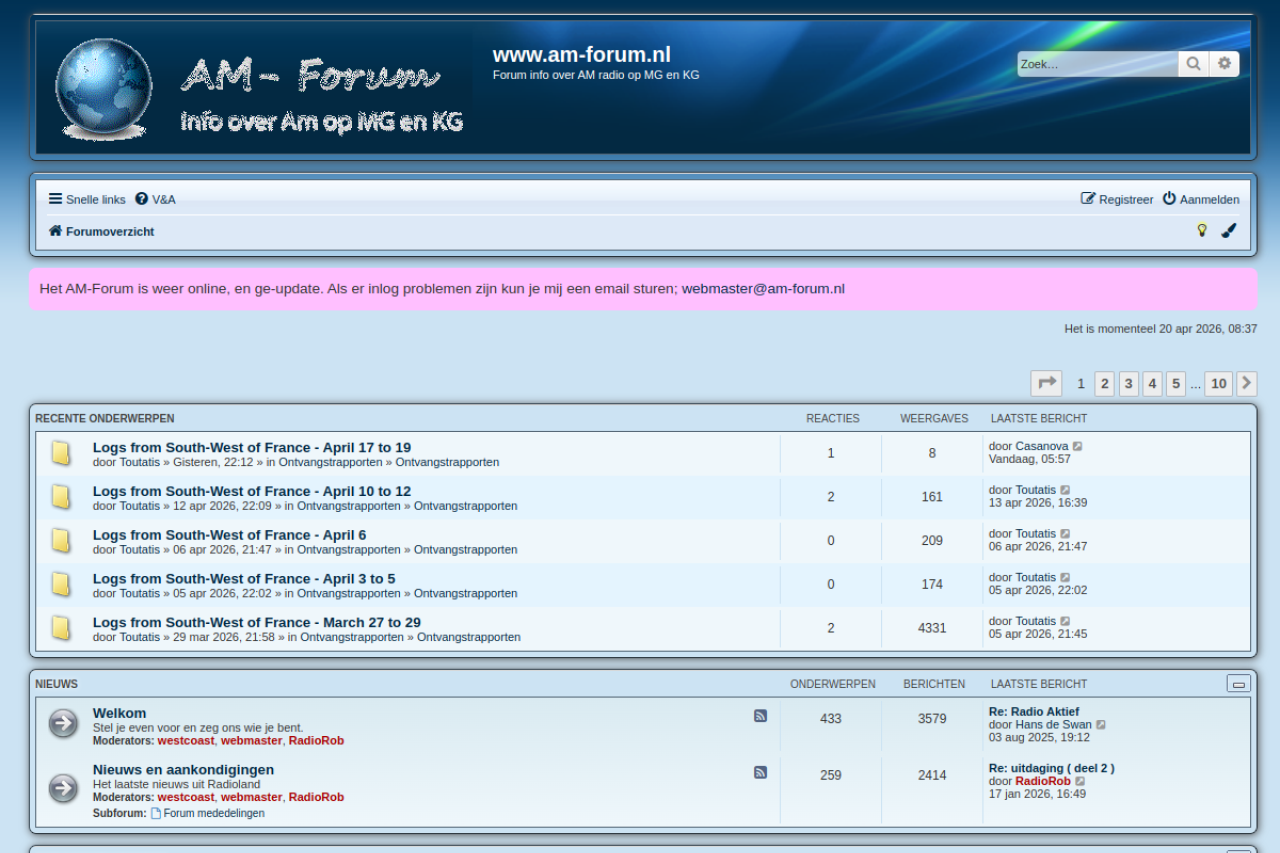This screenshot has height=853, width=1280.
Task: Open topic Logs from South-West of France - April 10 to 12
Action: coord(252,491)
